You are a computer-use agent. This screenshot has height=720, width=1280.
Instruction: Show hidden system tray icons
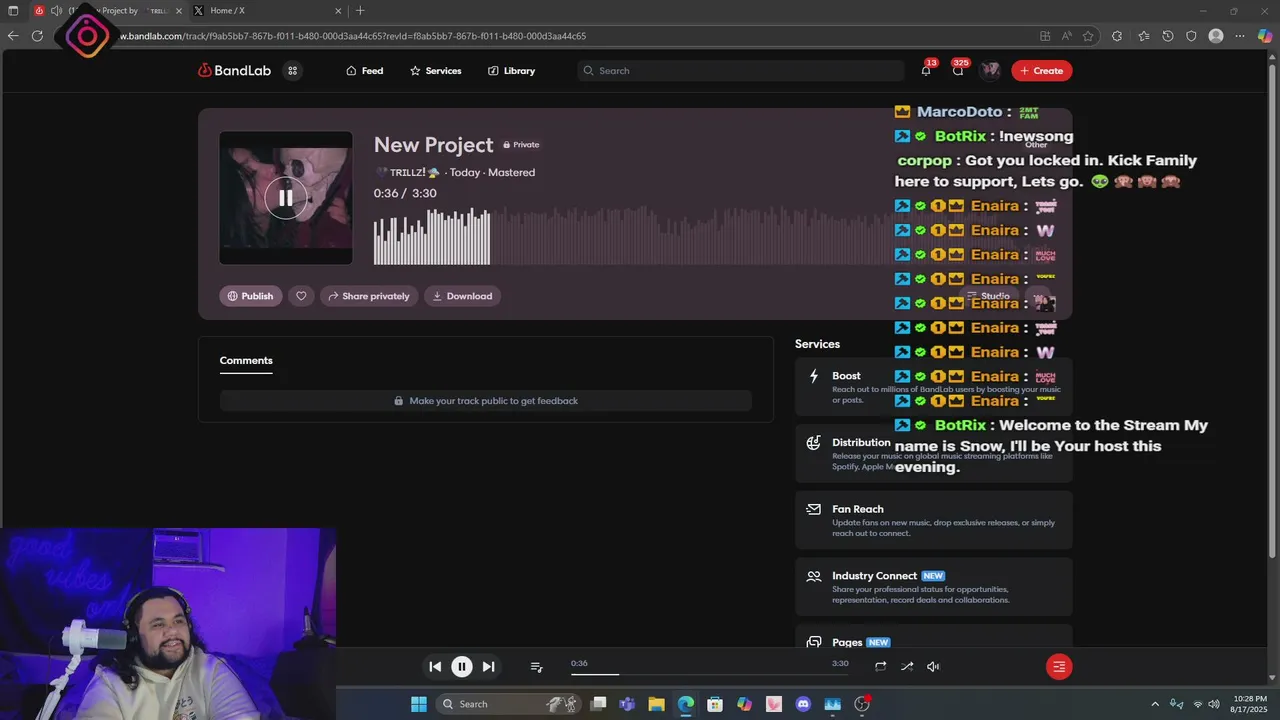[1155, 704]
